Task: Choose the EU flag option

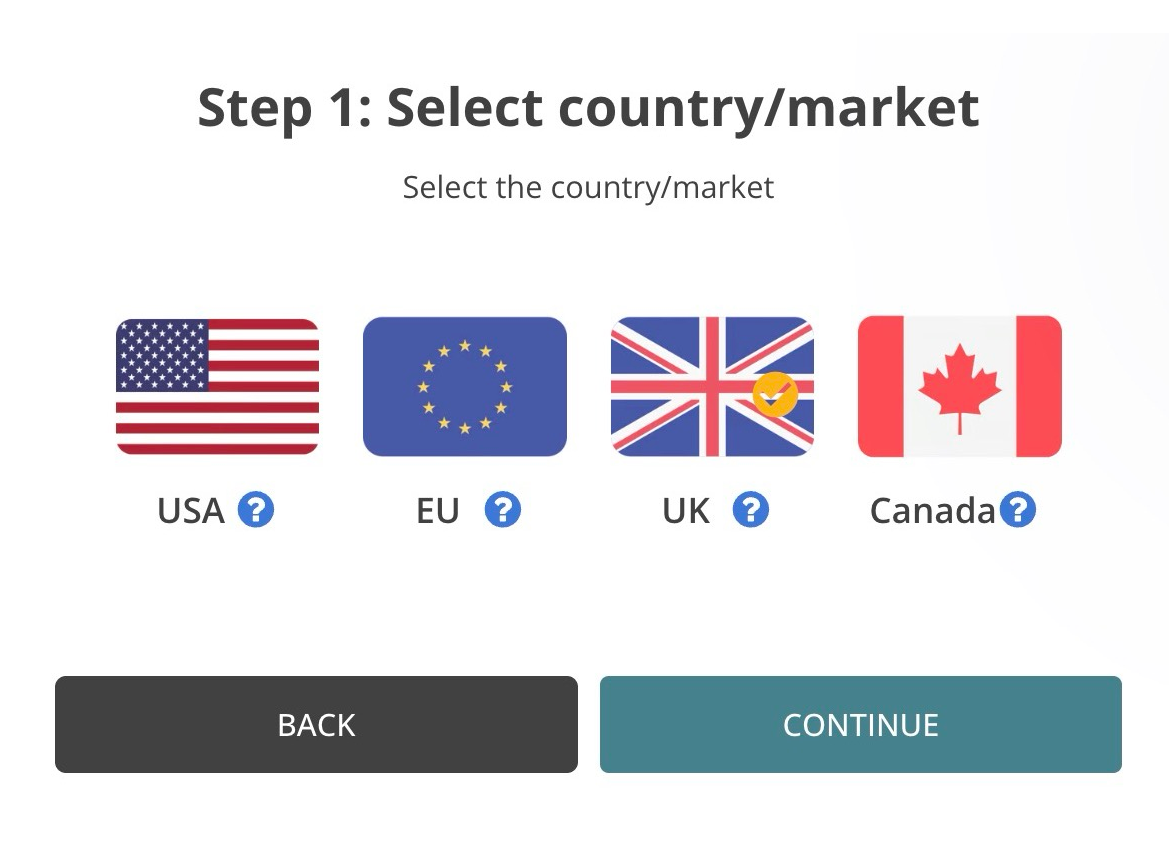Action: pyautogui.click(x=464, y=386)
